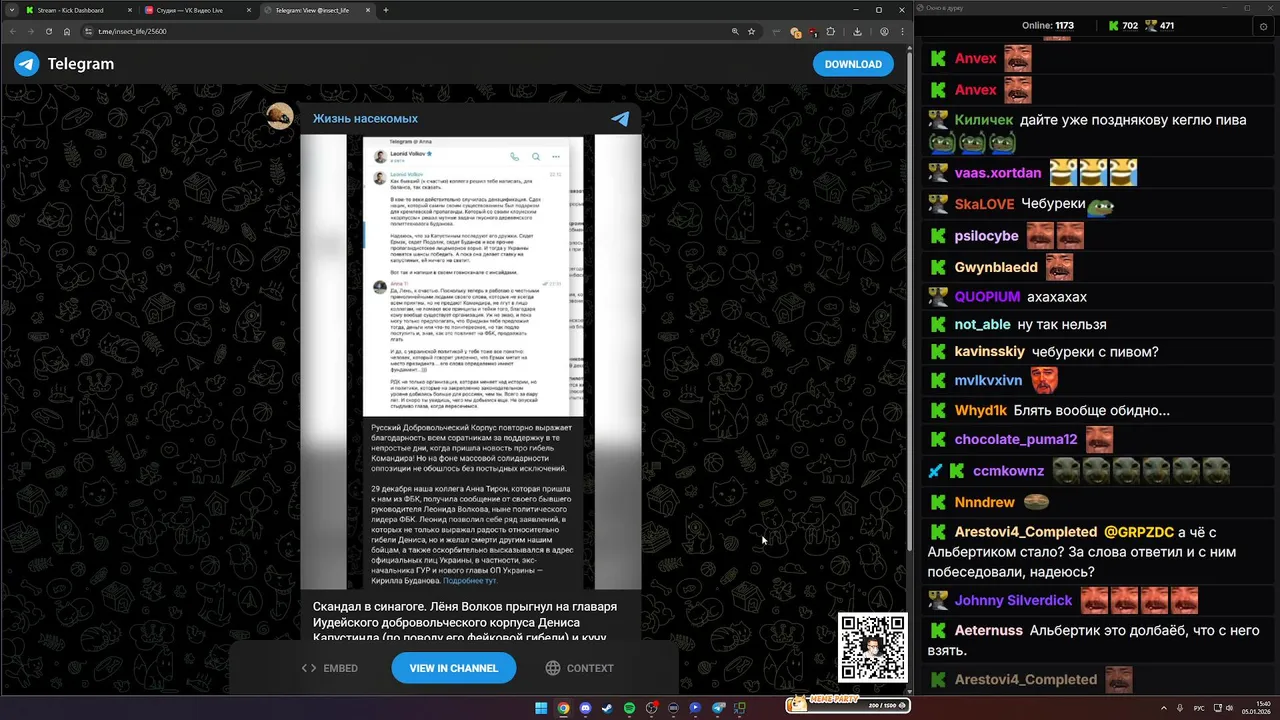Screen dimensions: 1280x720
Task: Open the browser extensions puzzle icon
Action: [x=830, y=31]
